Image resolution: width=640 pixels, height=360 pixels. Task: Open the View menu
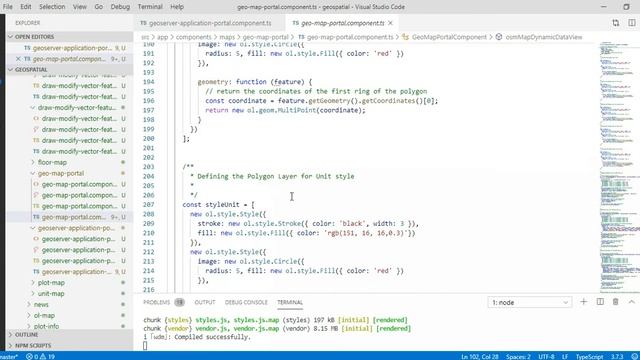click(80, 7)
